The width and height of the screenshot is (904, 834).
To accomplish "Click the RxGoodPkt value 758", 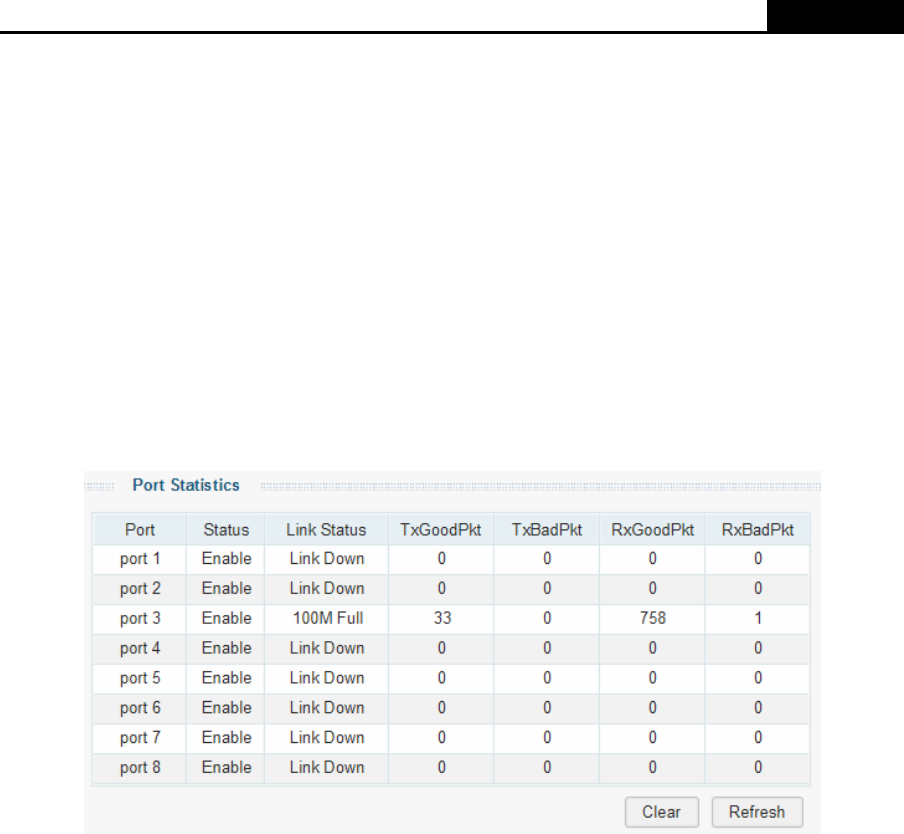I will (652, 618).
